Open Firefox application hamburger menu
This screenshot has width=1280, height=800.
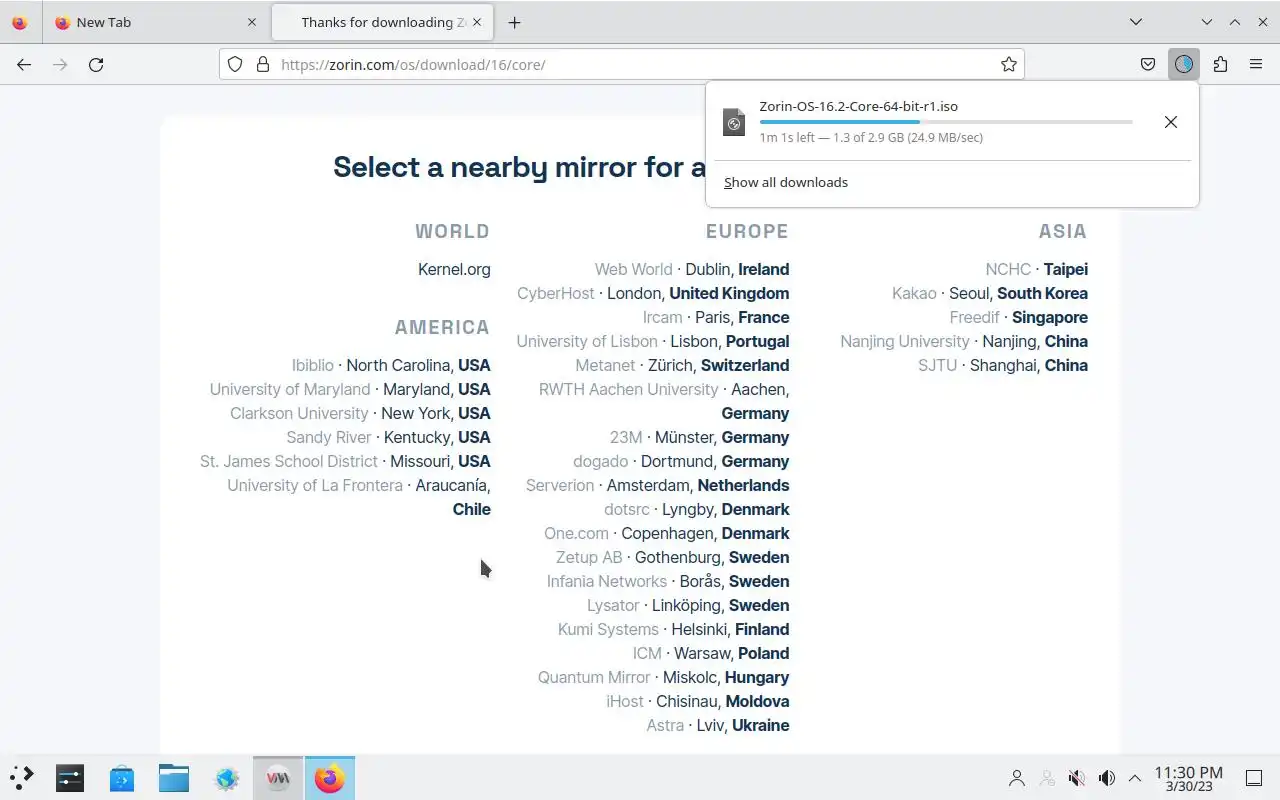coord(1256,64)
